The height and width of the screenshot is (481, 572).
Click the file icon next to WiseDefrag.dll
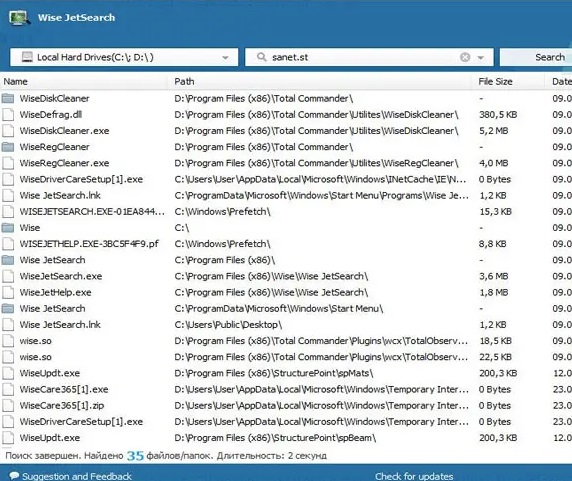tap(8, 115)
